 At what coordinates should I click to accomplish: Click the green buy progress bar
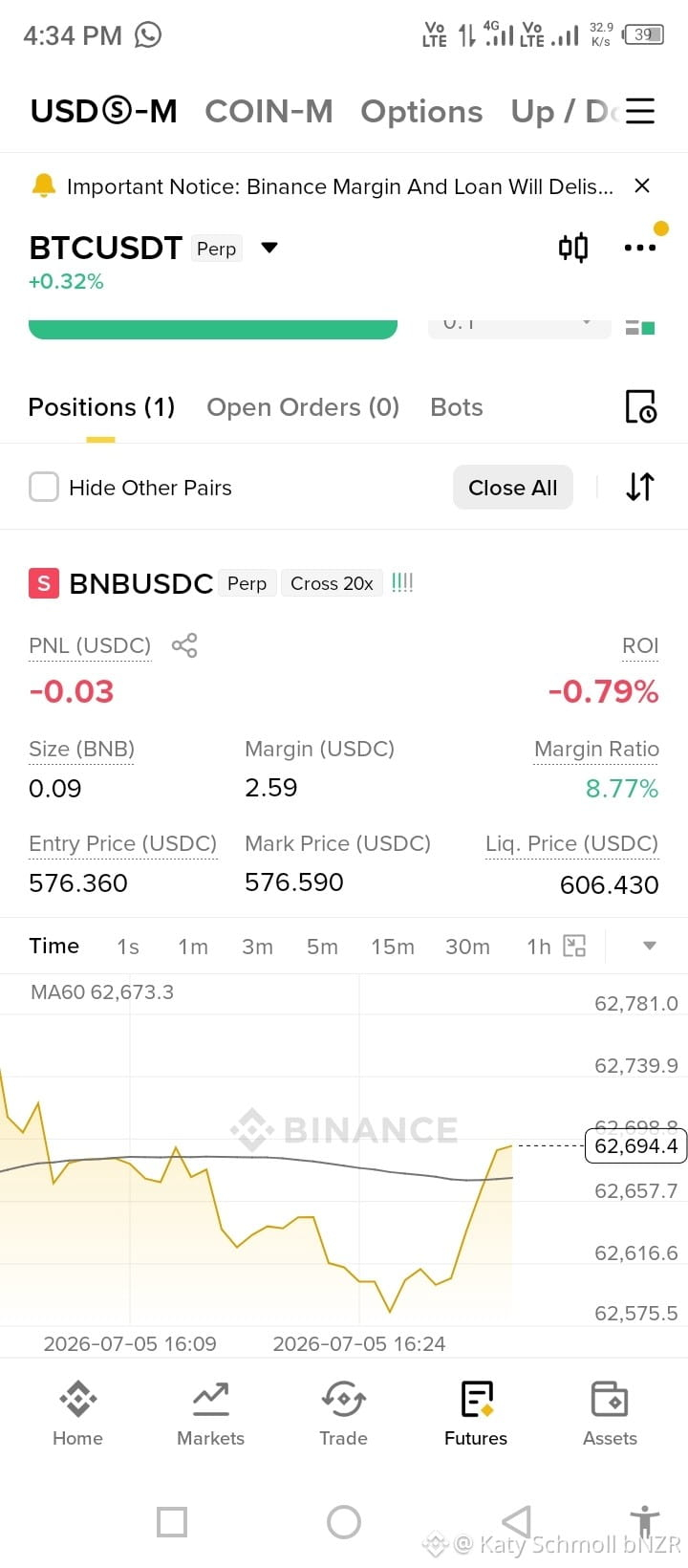(213, 329)
